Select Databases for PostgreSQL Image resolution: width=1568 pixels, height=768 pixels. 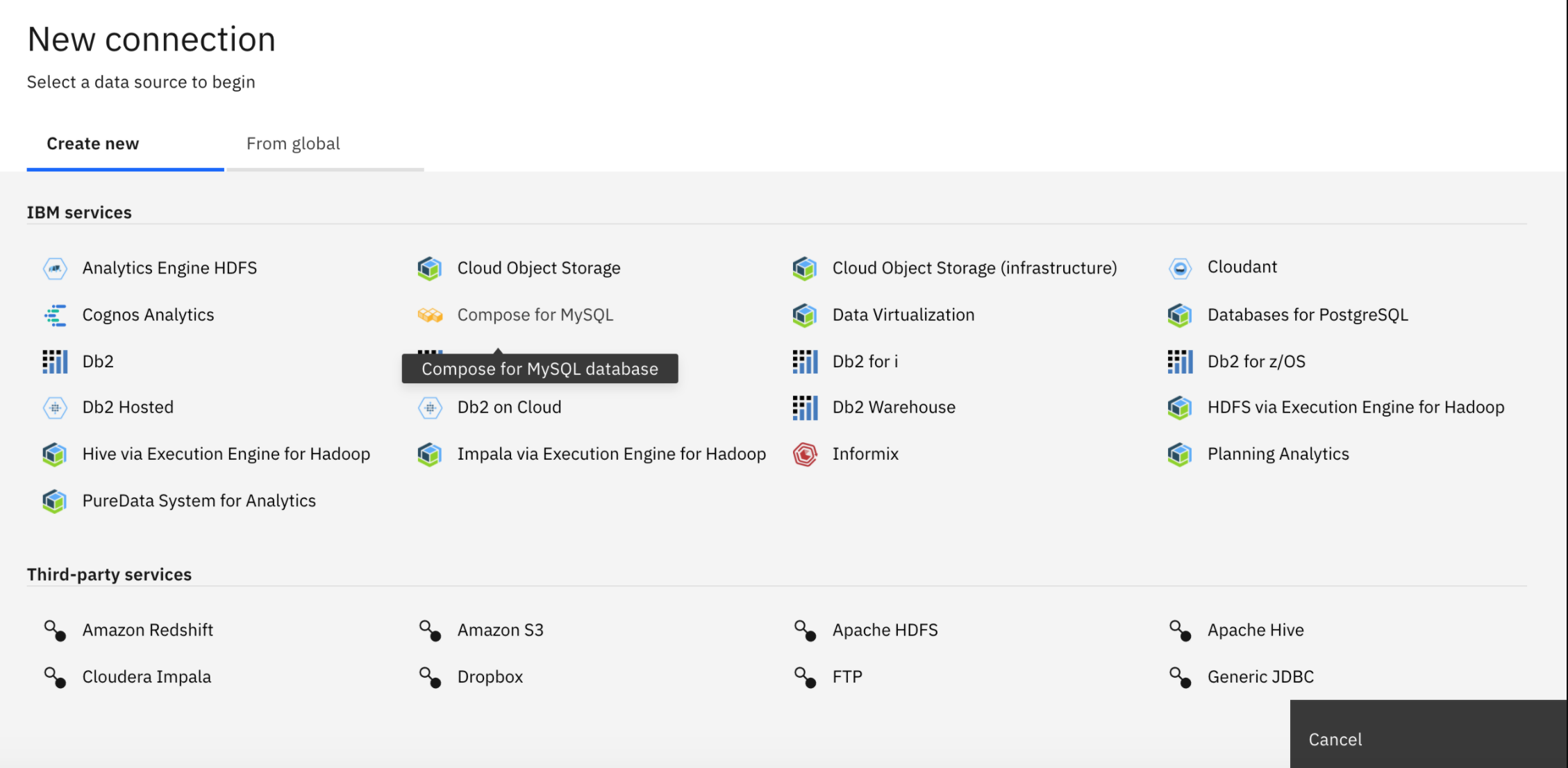[1307, 315]
